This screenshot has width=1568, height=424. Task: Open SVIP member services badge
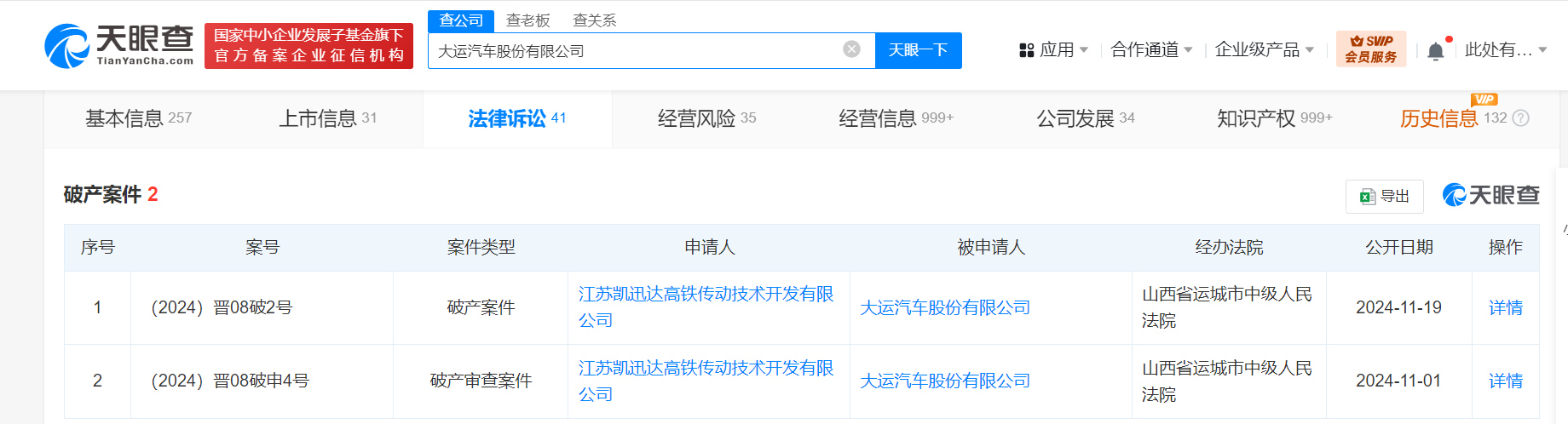tap(1371, 49)
